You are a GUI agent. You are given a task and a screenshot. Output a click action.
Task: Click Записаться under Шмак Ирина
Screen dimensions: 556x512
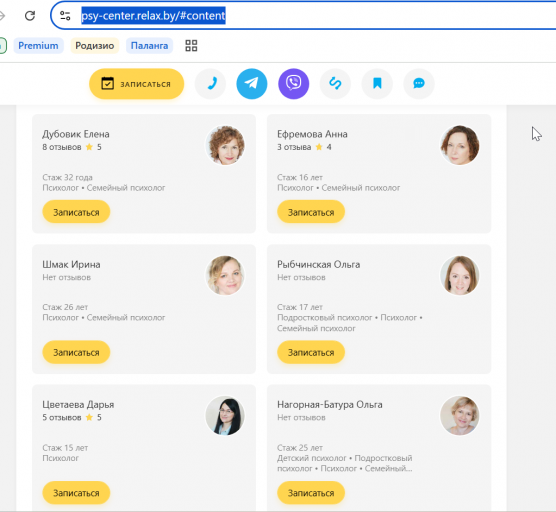(76, 352)
